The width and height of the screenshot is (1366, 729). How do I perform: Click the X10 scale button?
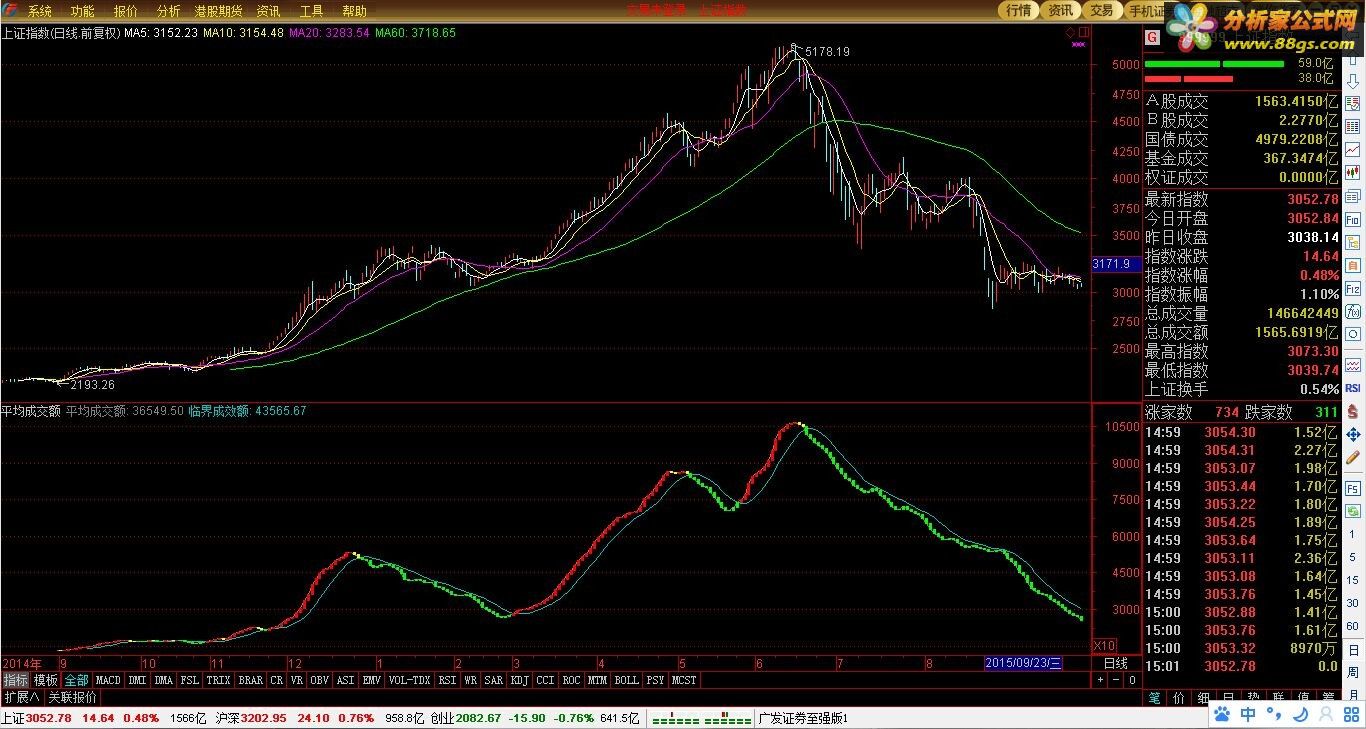[1104, 645]
